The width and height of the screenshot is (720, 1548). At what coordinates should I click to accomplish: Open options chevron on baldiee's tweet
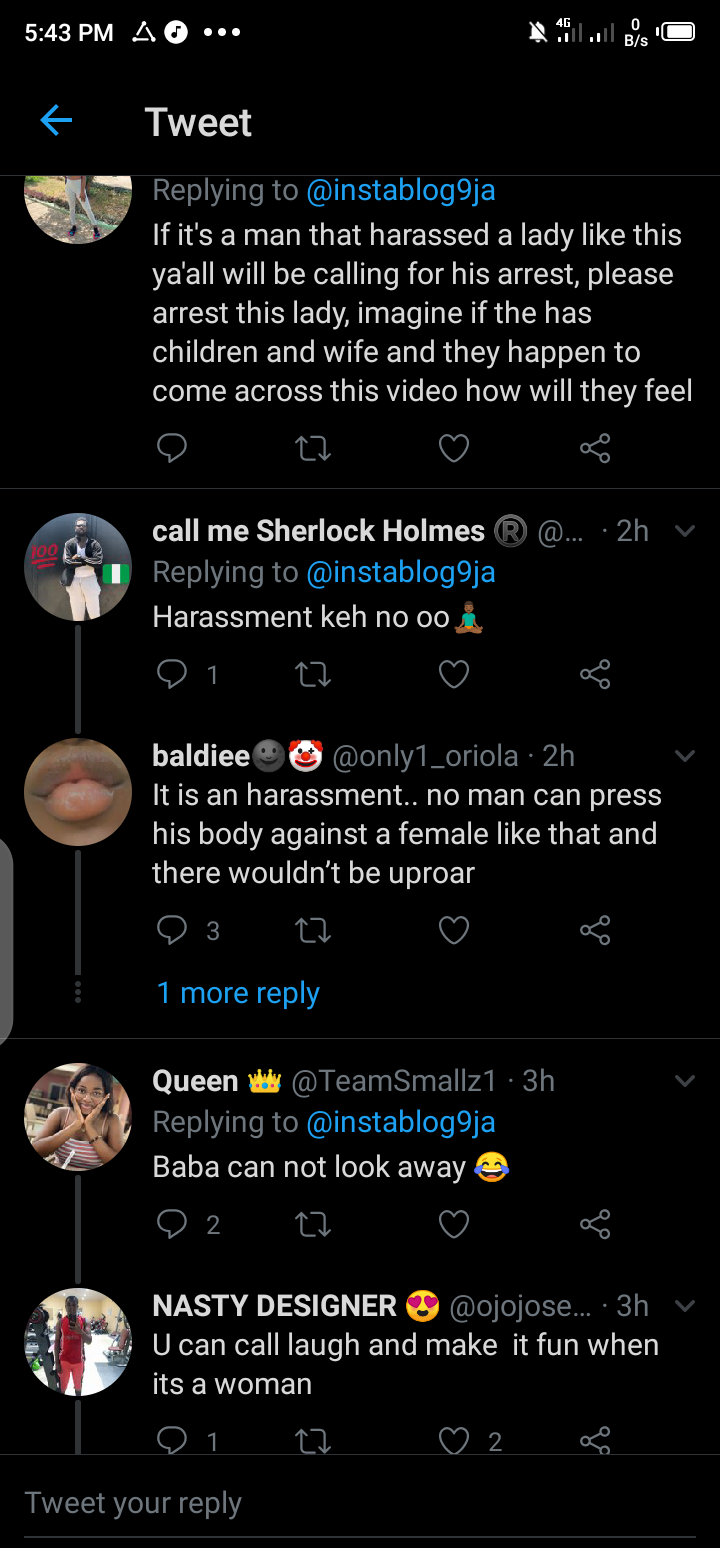[685, 756]
